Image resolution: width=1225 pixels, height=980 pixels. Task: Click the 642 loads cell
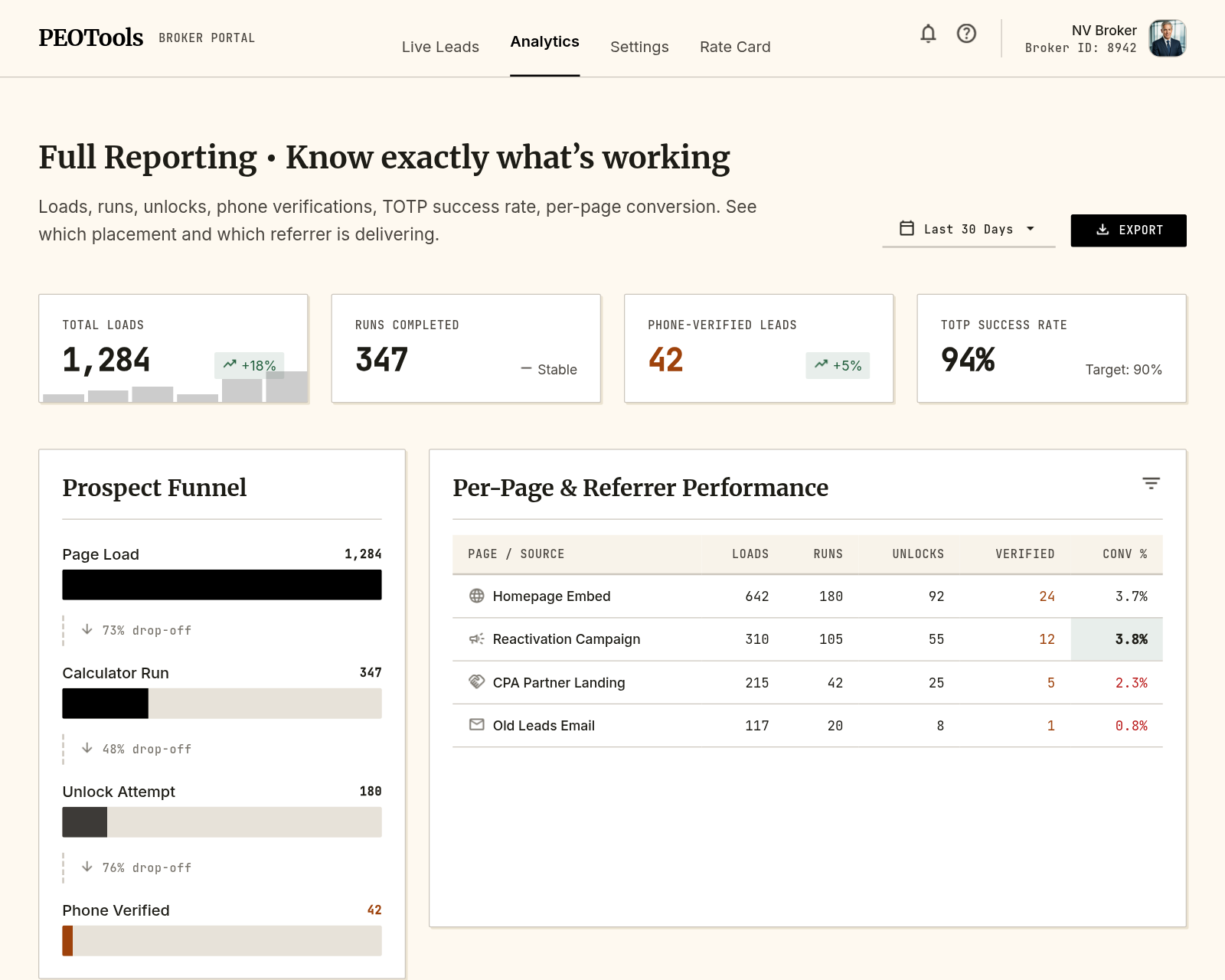pos(757,596)
